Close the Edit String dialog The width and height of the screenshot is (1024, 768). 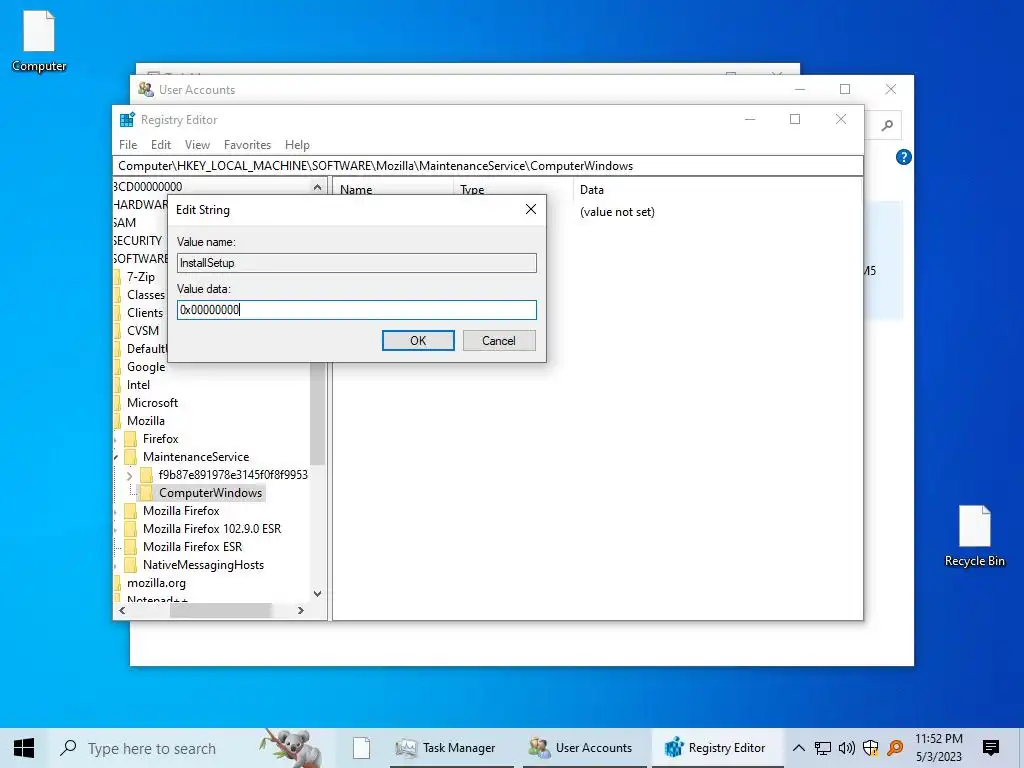[x=531, y=209]
